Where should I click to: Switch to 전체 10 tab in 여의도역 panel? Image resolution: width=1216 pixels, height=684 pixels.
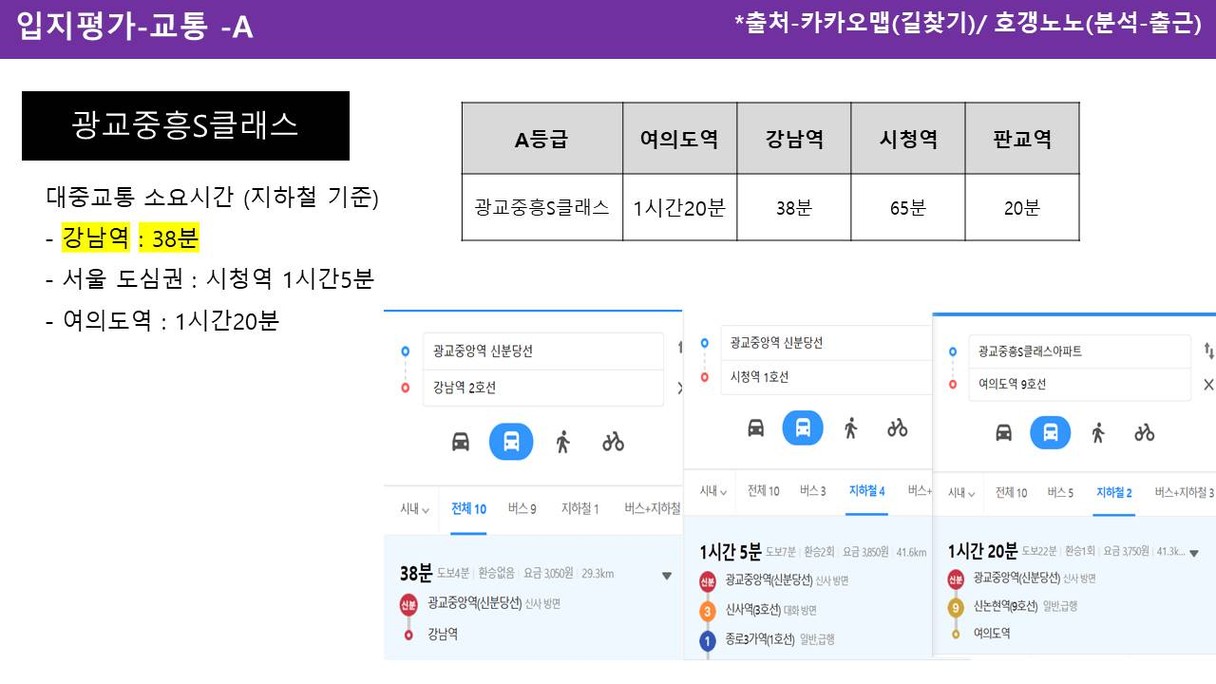pos(1012,493)
